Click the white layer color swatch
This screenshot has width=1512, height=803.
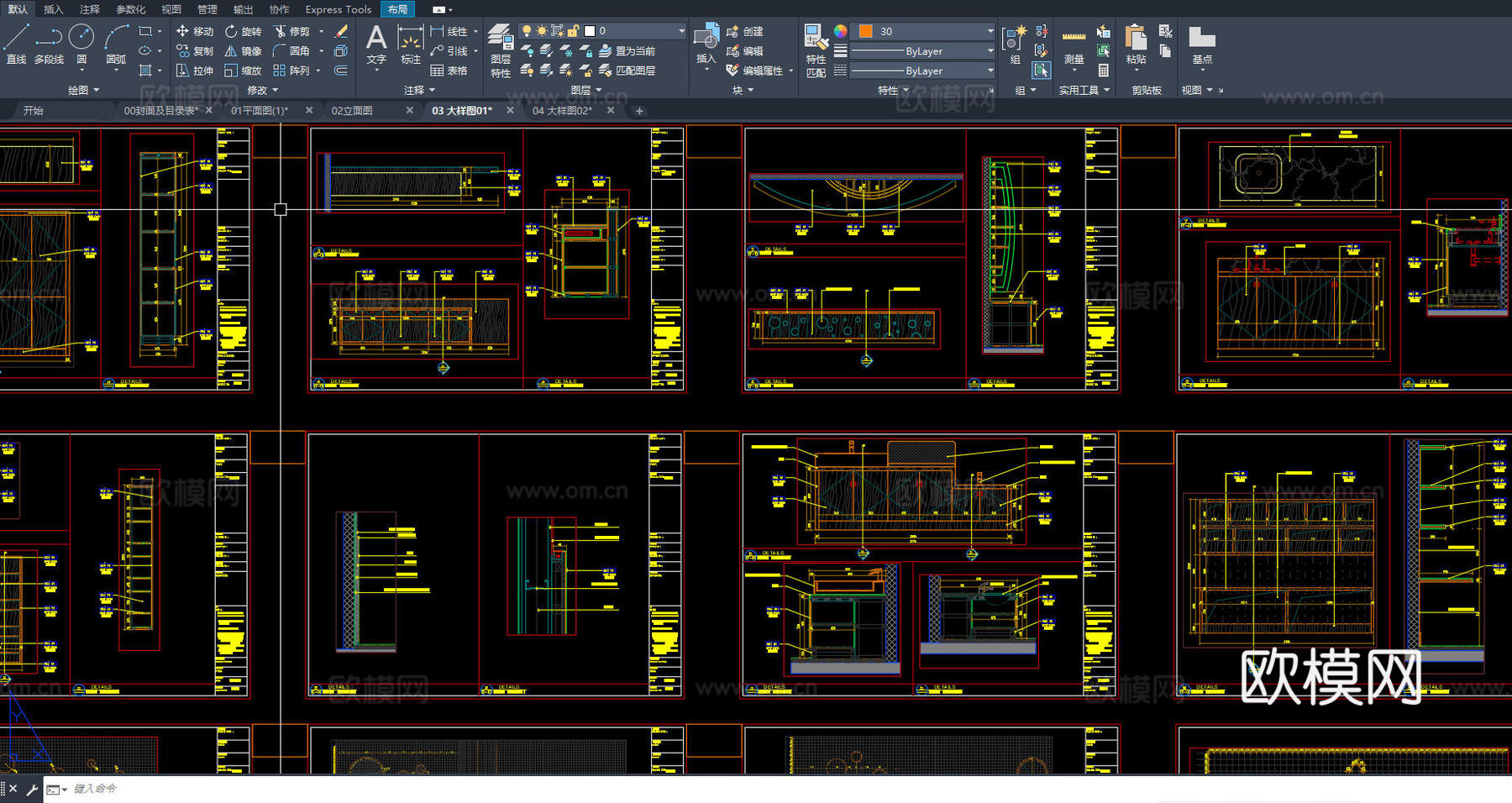(x=590, y=31)
